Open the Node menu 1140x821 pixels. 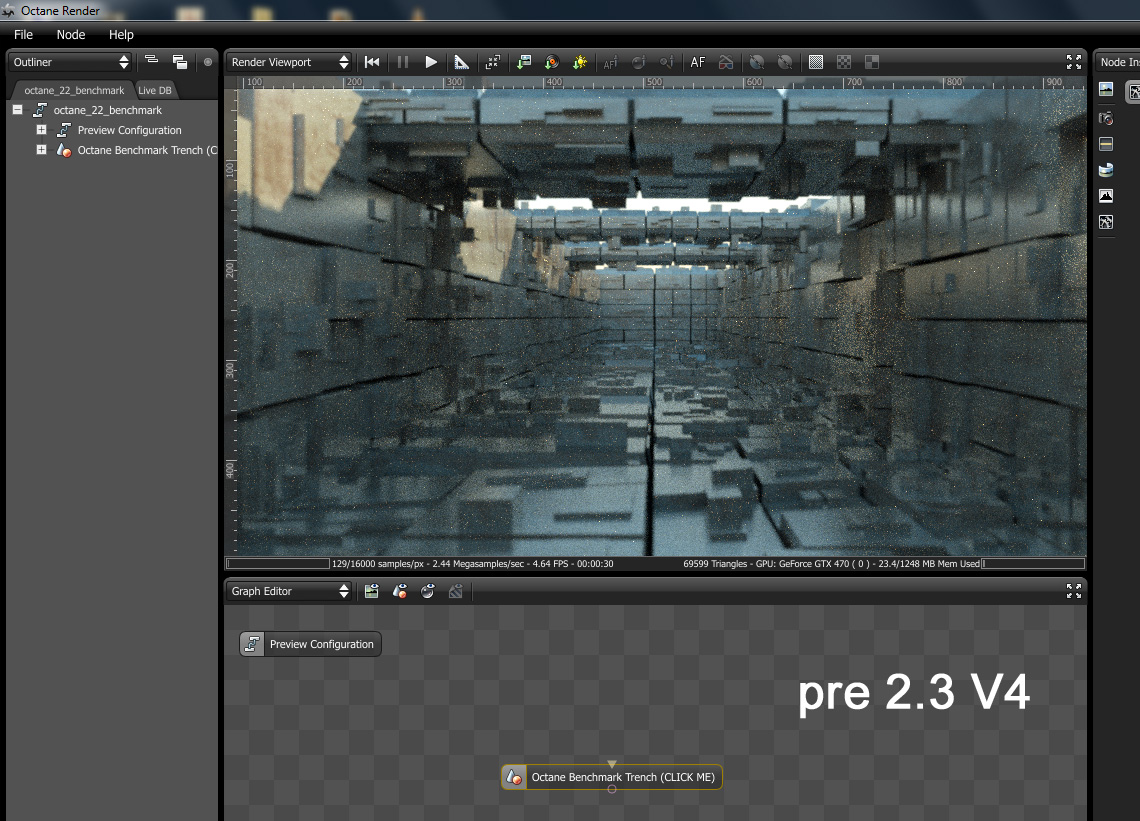click(x=71, y=34)
